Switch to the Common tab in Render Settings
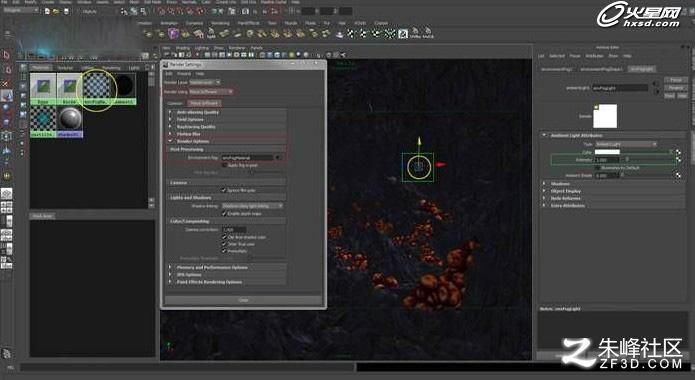The width and height of the screenshot is (695, 380). (175, 103)
